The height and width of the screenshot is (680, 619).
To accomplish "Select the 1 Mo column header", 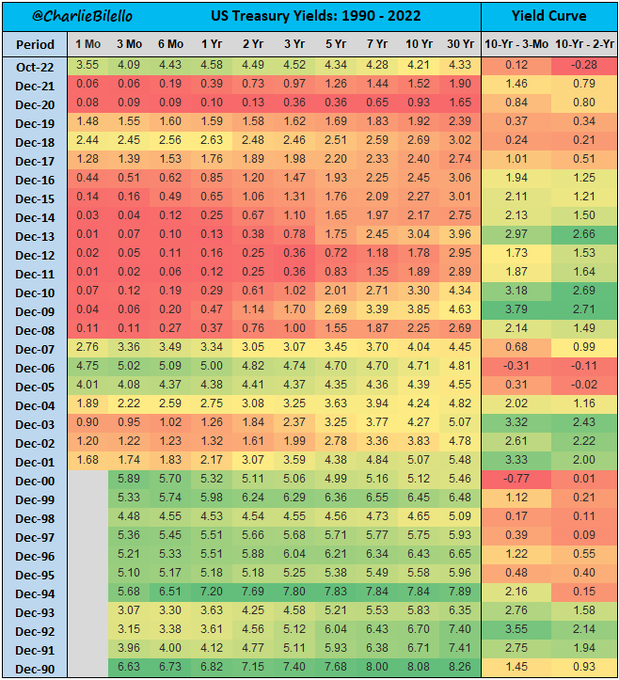I will click(88, 46).
